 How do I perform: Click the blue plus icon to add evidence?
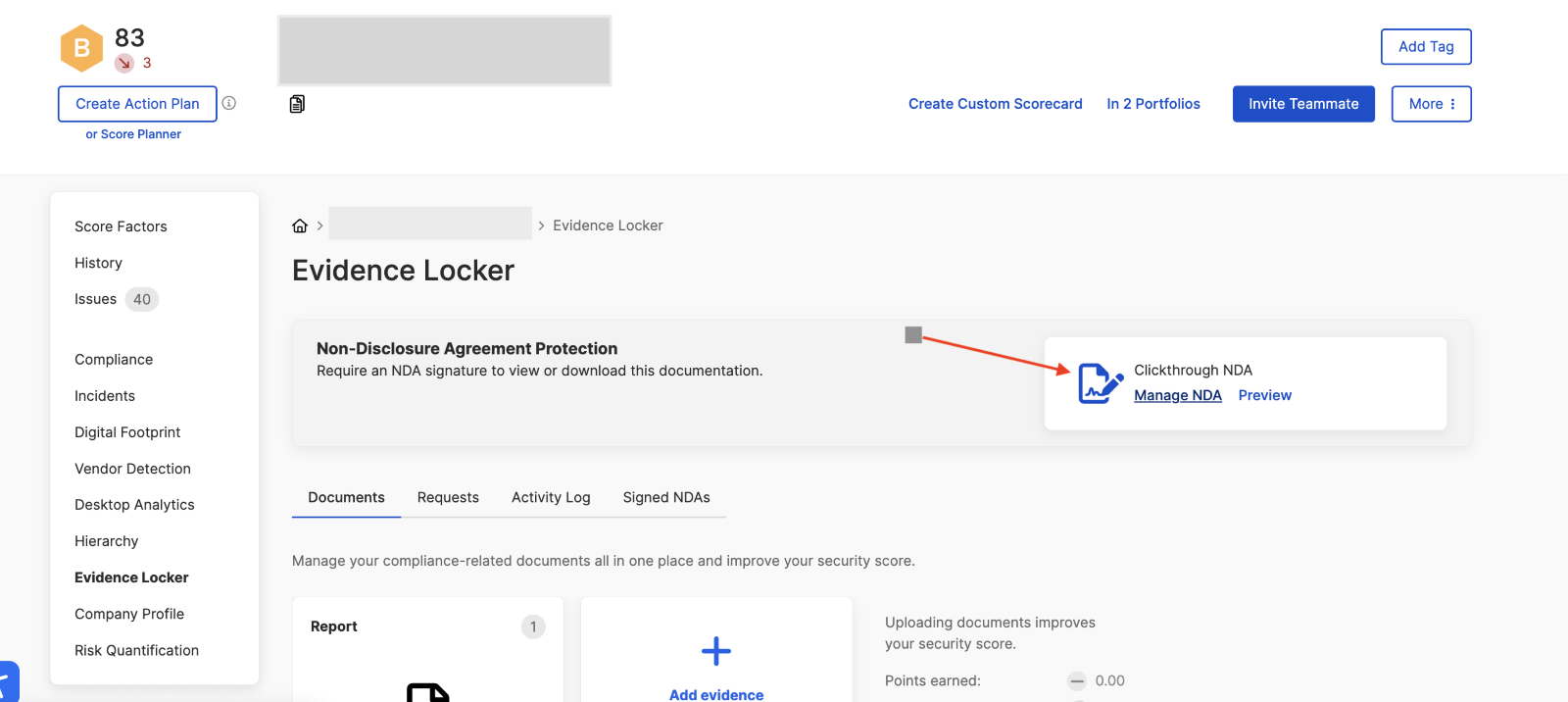click(716, 651)
